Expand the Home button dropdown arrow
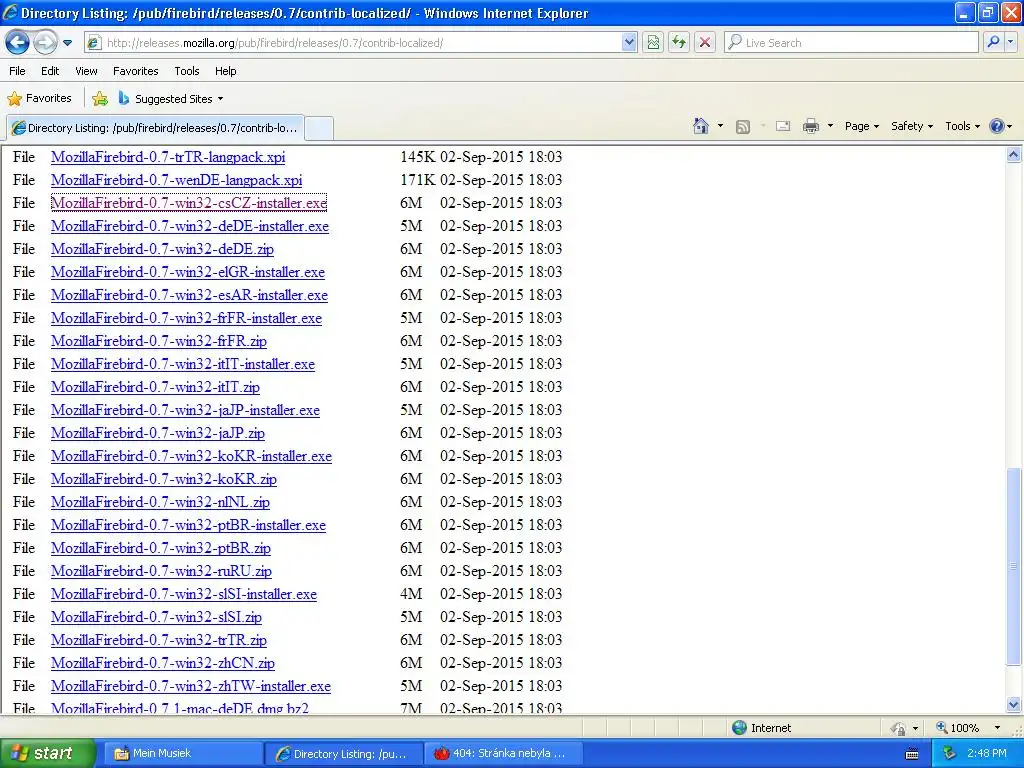Image resolution: width=1024 pixels, height=768 pixels. point(720,126)
